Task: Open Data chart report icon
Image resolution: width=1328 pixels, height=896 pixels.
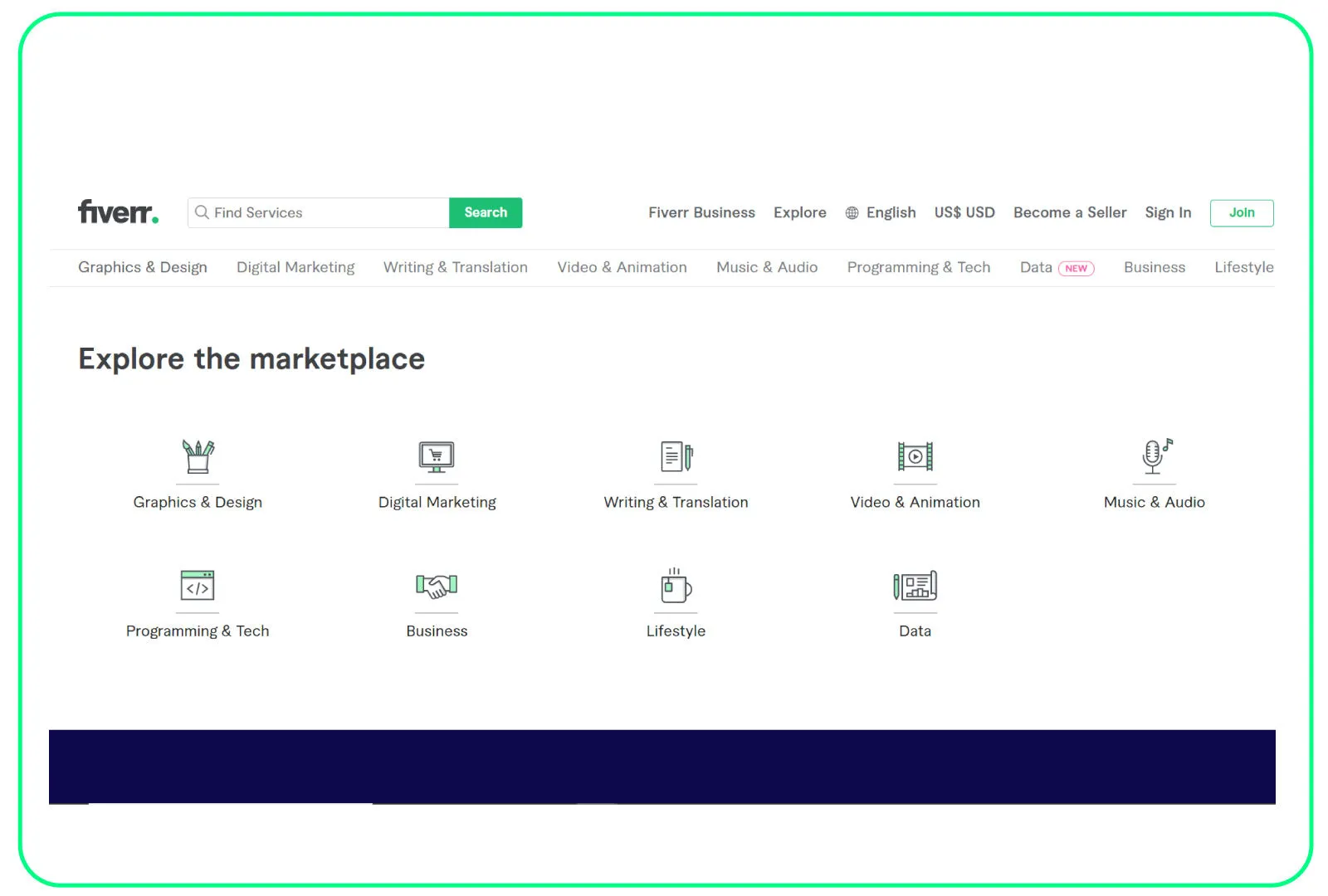Action: click(915, 586)
